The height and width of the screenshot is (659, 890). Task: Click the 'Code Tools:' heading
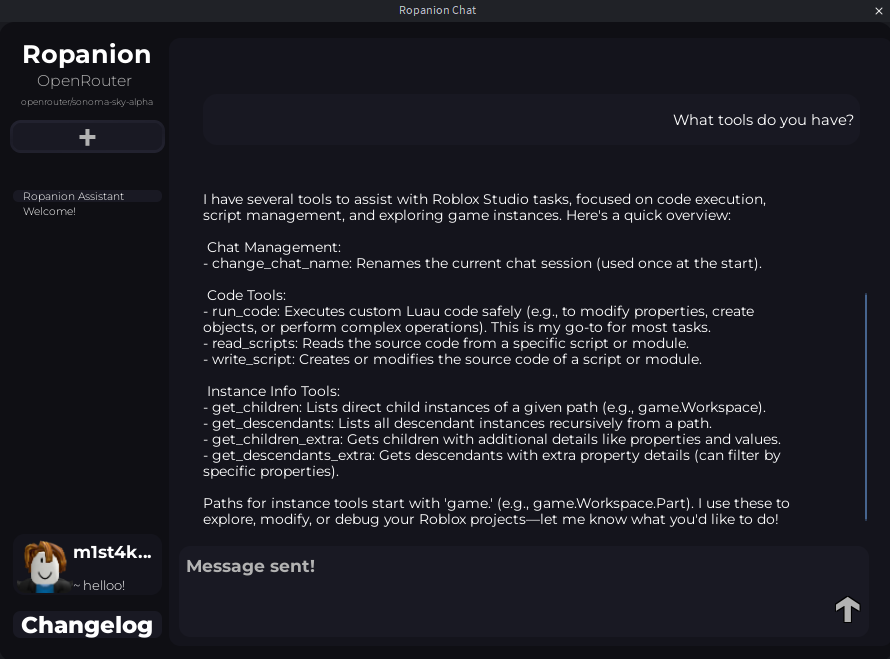point(246,295)
